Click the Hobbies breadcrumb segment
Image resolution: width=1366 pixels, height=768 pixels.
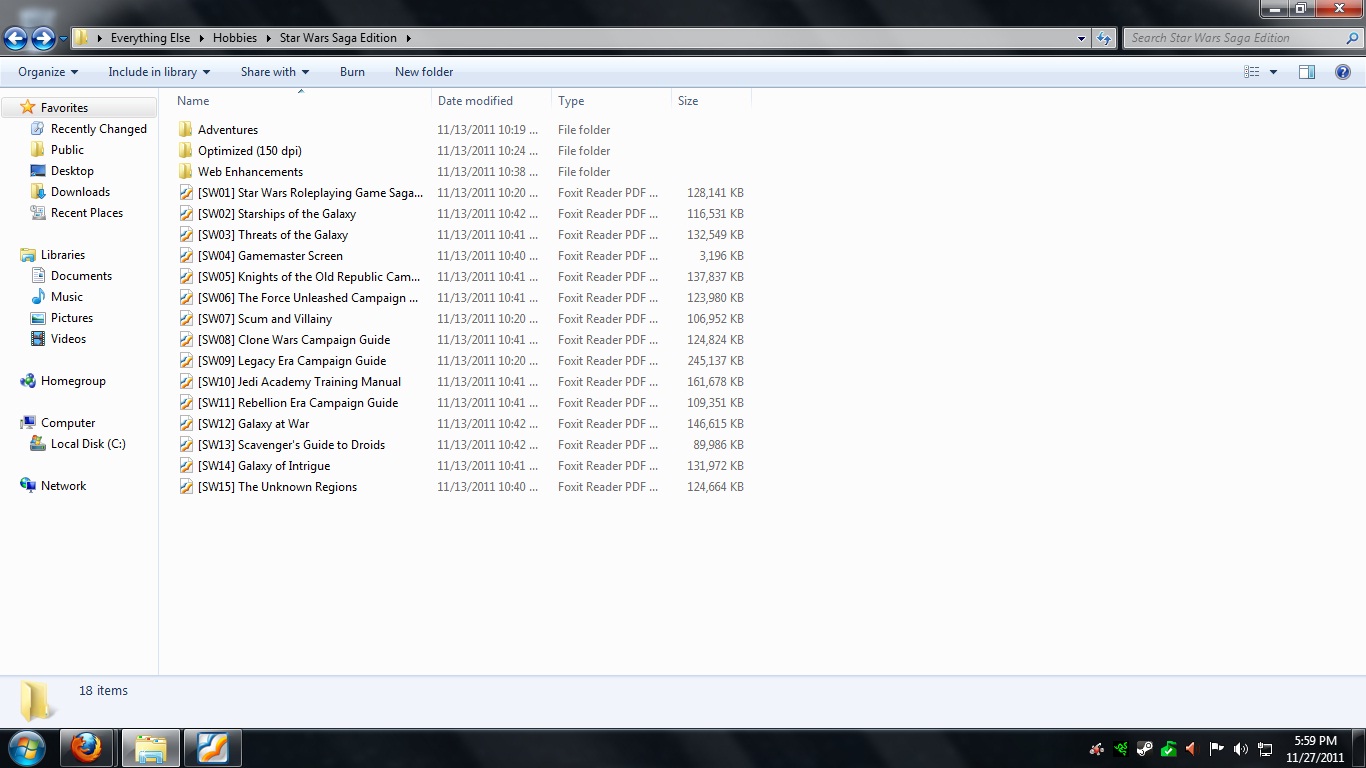[235, 38]
